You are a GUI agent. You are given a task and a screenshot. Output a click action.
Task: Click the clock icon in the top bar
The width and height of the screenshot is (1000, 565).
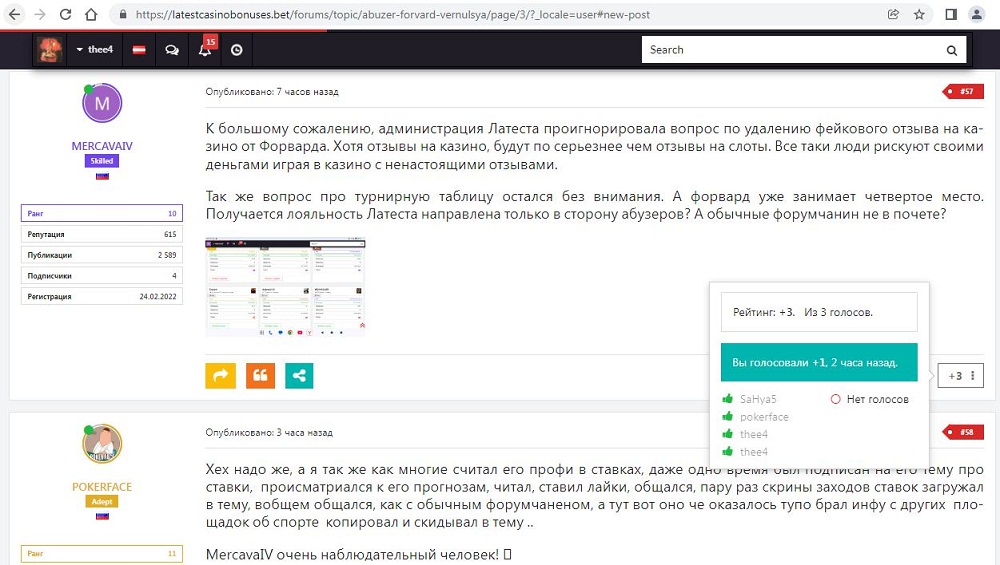(x=237, y=50)
